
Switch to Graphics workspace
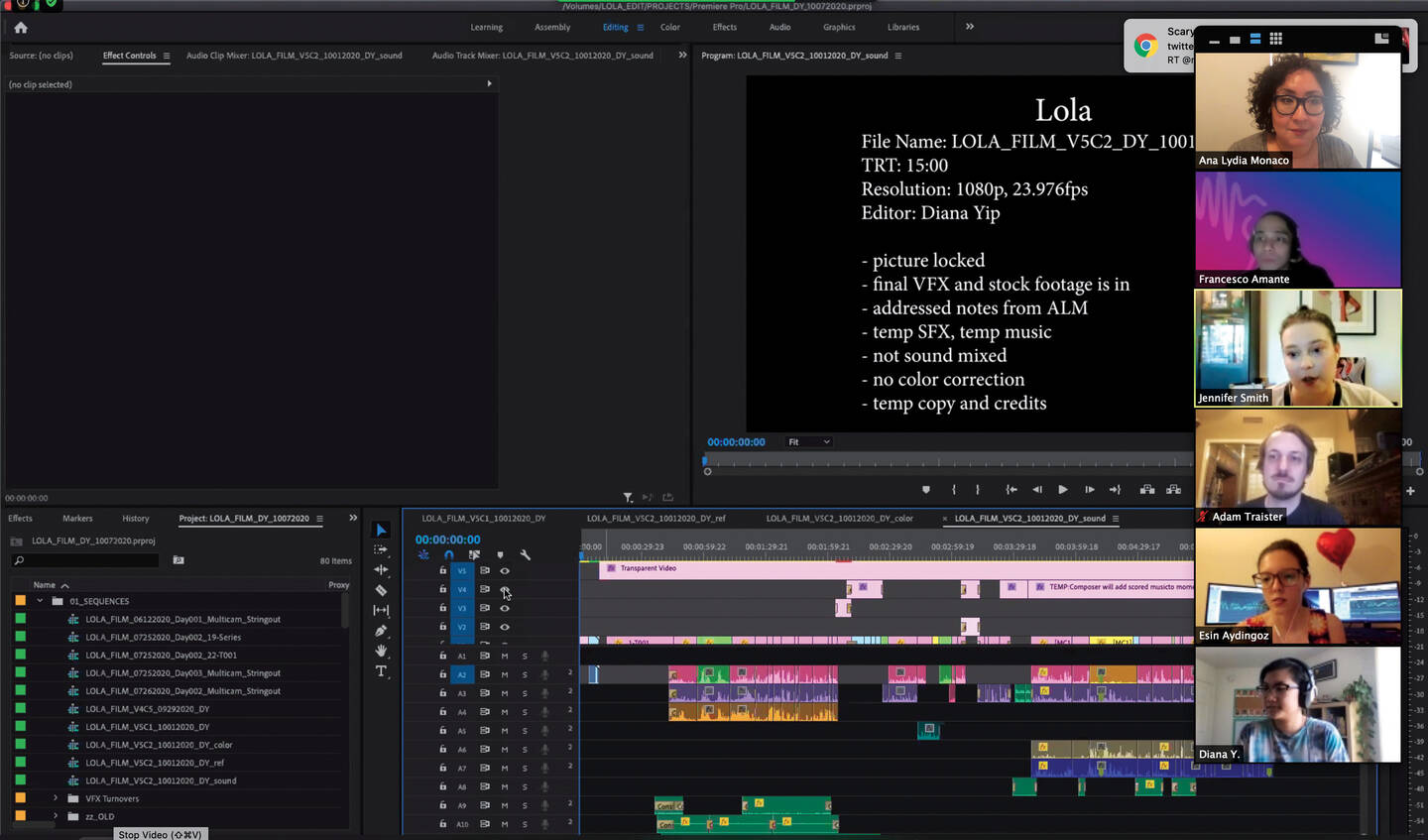(x=839, y=27)
